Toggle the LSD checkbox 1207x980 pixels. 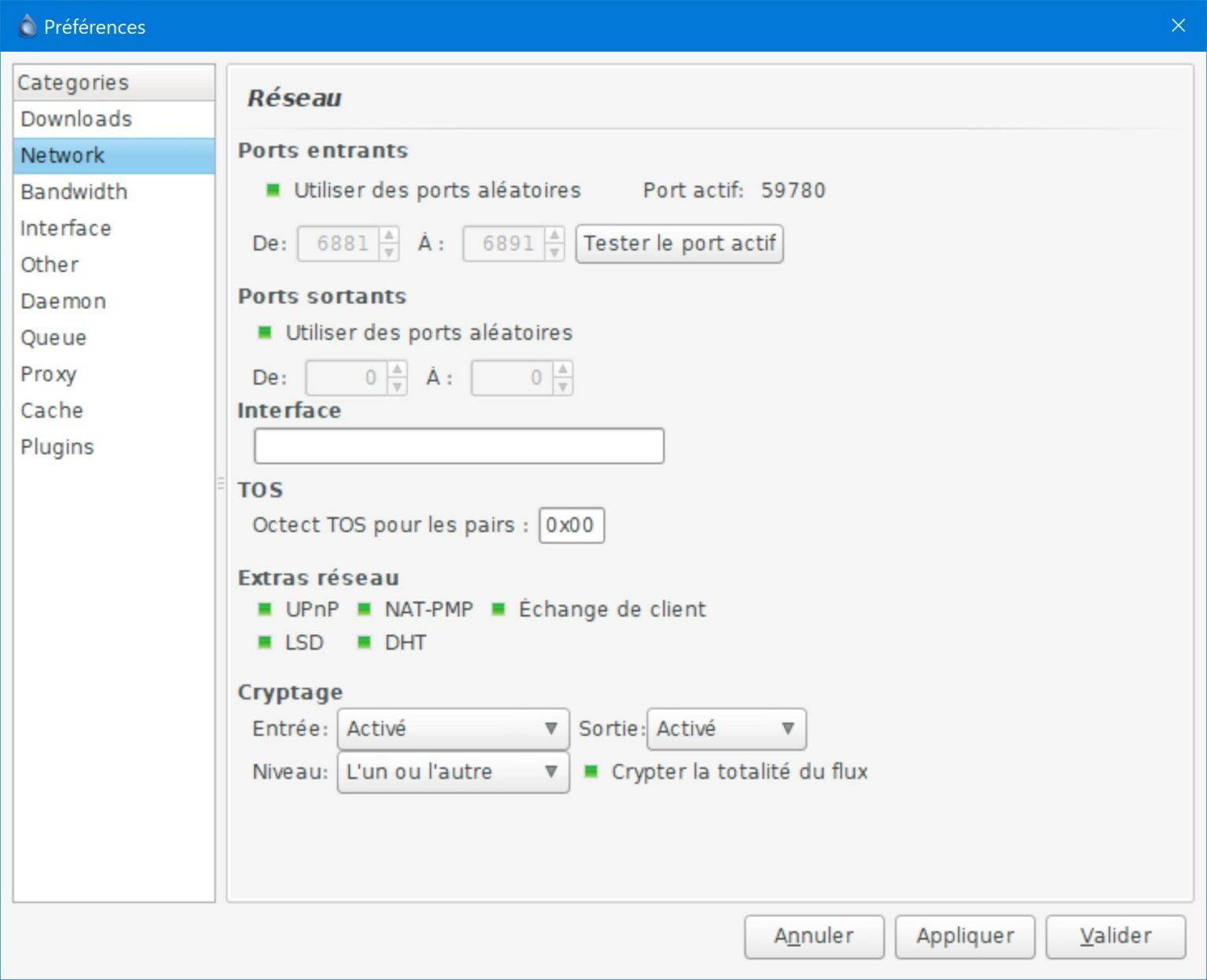pos(266,643)
